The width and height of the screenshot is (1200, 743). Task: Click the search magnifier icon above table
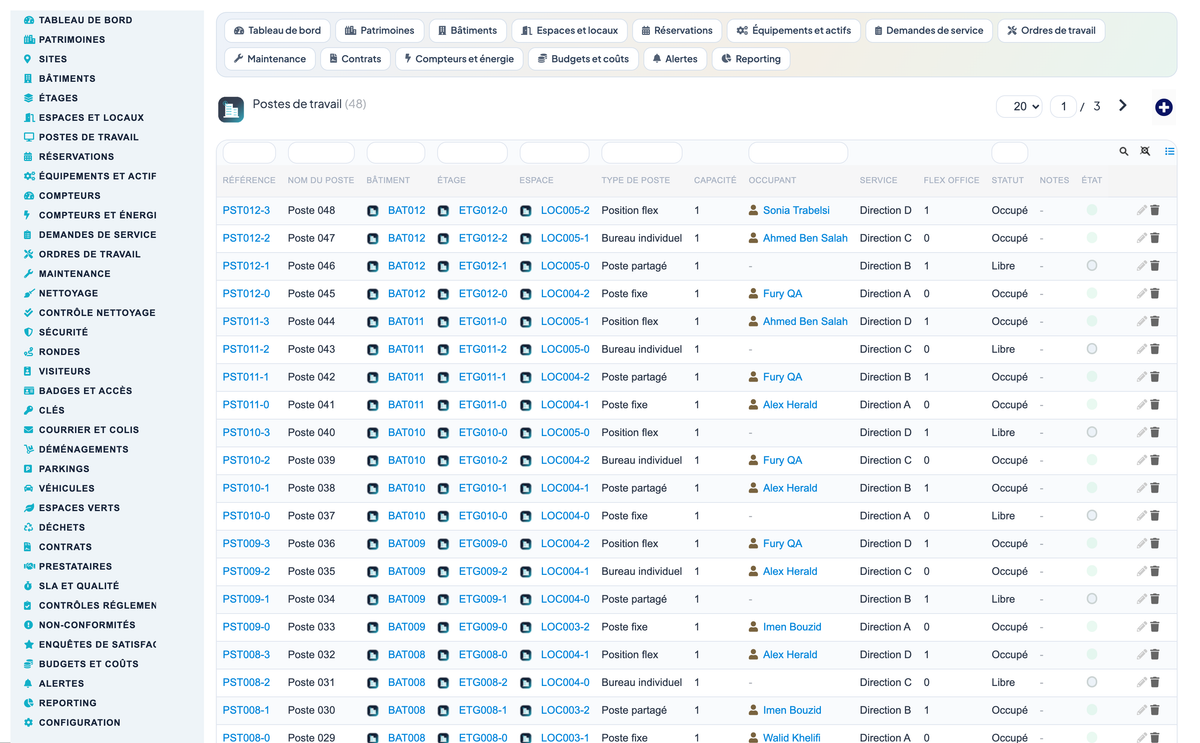pos(1123,152)
